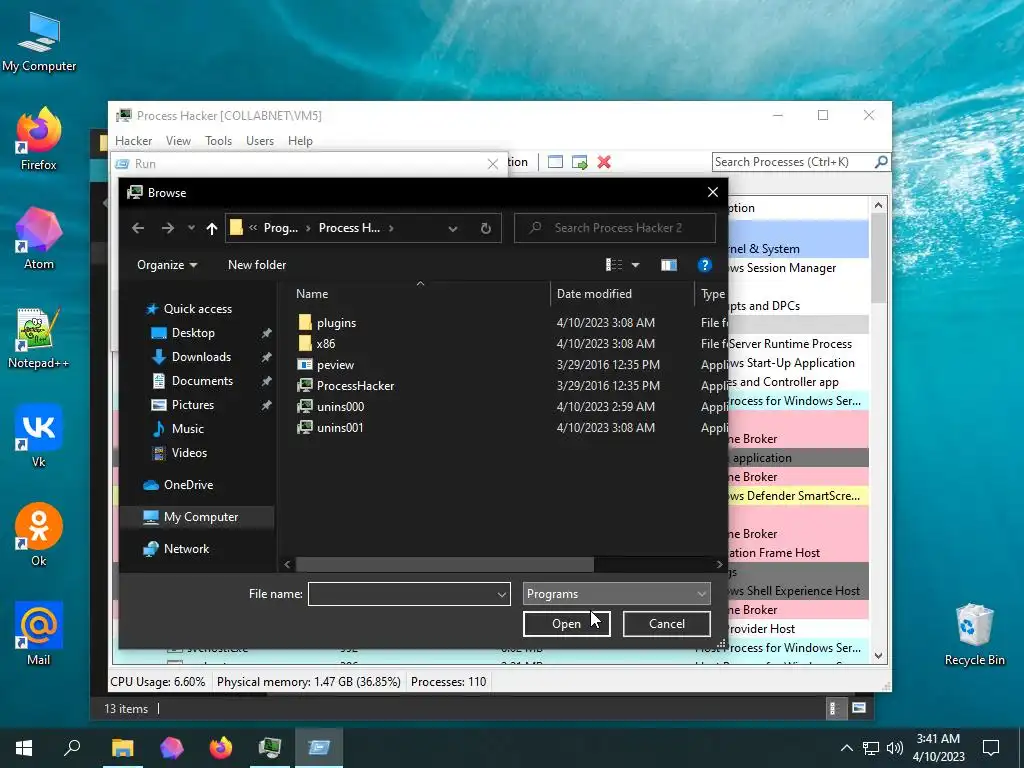Screen dimensions: 1024x768
Task: Open the Help menu in Process Hacker
Action: click(x=300, y=141)
